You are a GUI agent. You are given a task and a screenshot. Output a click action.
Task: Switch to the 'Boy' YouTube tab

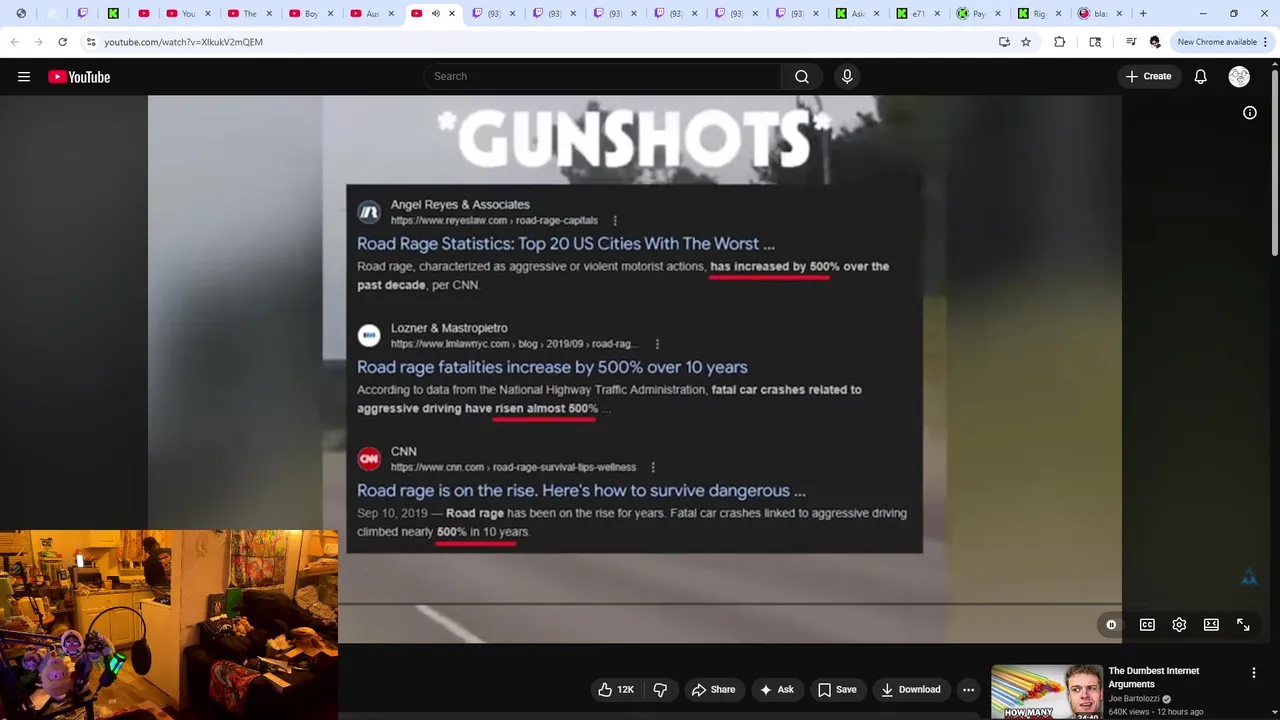click(x=311, y=14)
